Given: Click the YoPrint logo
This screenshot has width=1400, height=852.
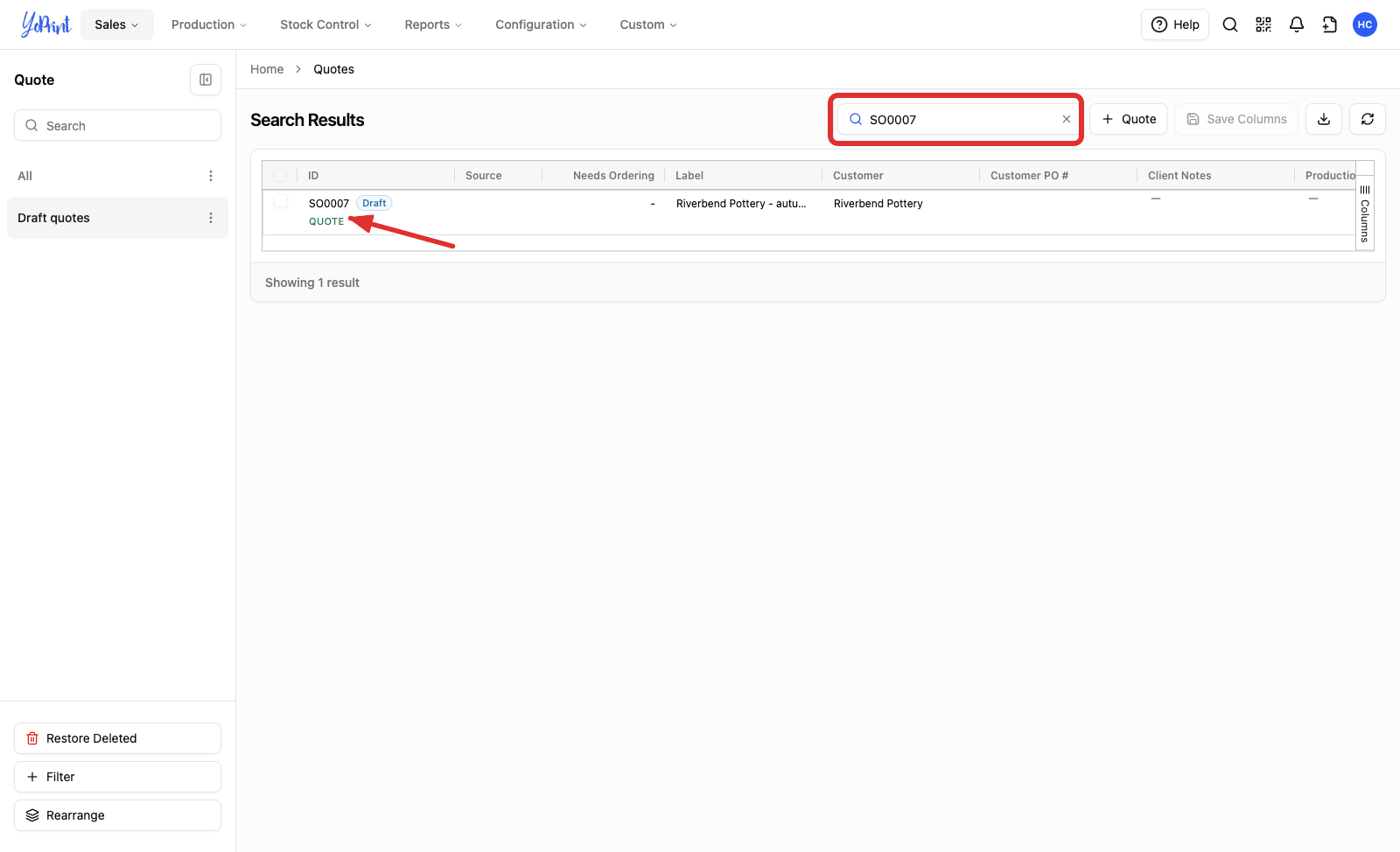Looking at the screenshot, I should pyautogui.click(x=45, y=24).
